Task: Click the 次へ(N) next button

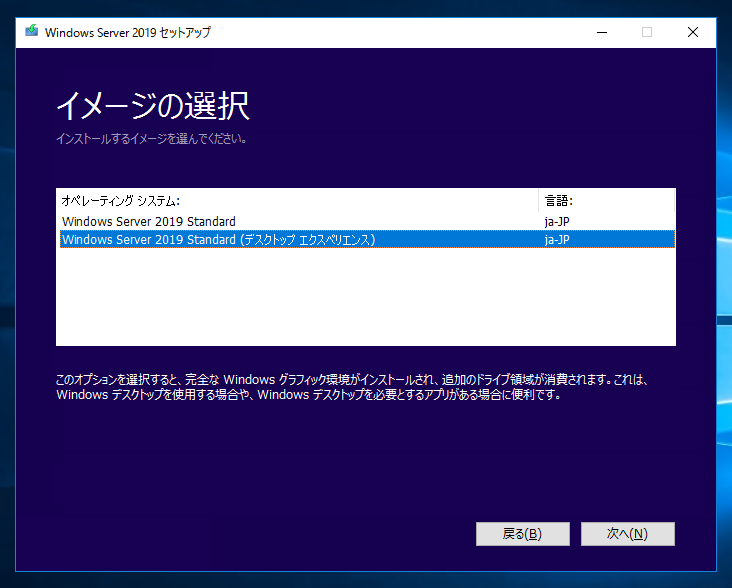Action: click(627, 533)
